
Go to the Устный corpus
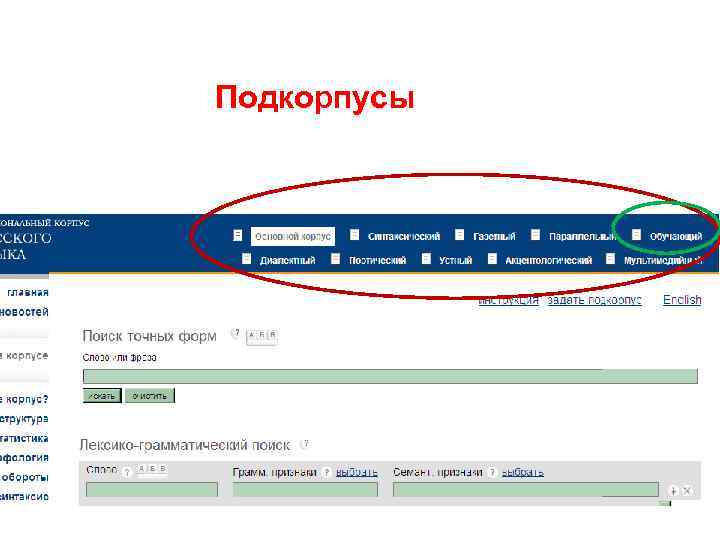456,260
